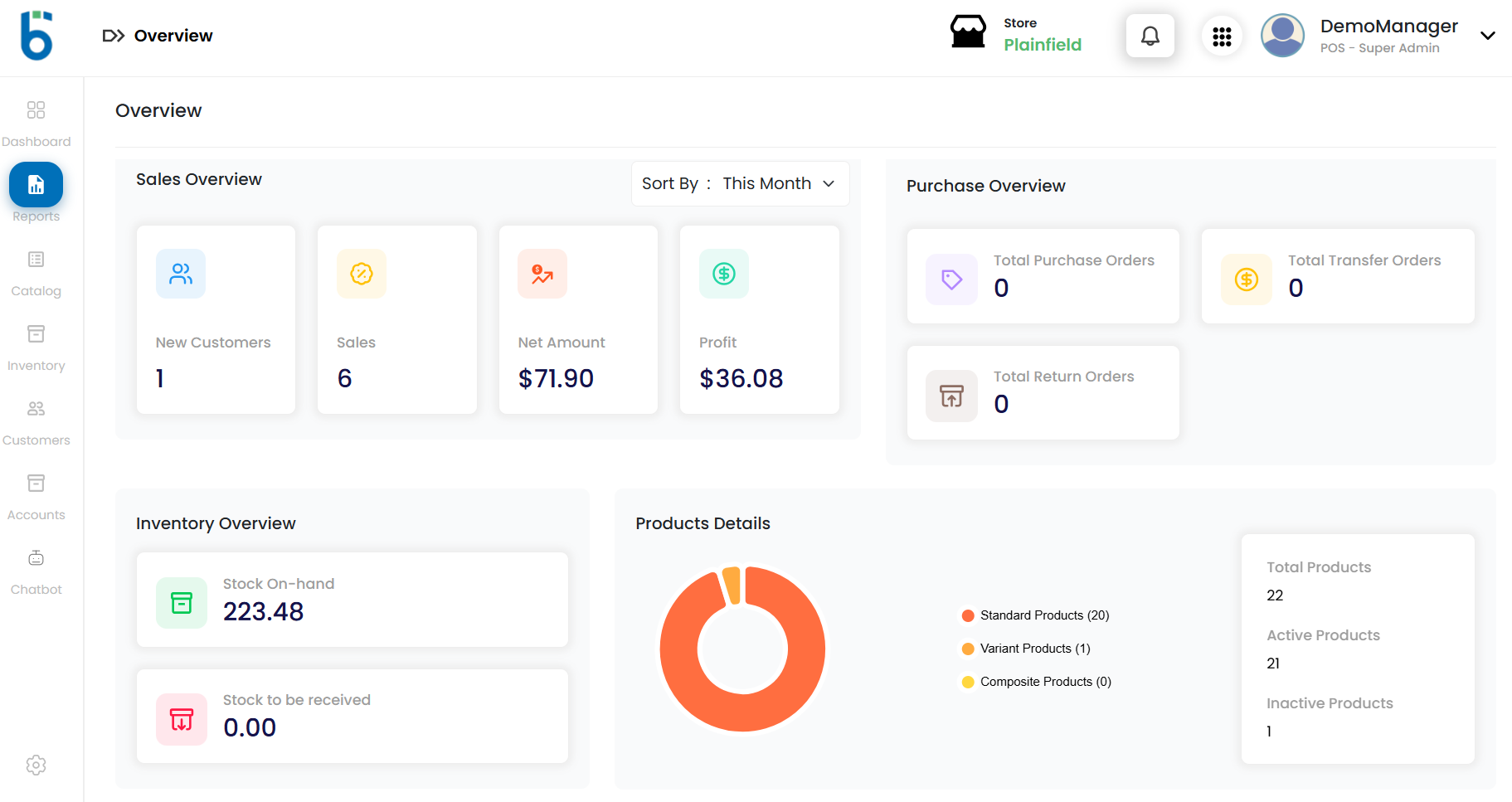This screenshot has width=1512, height=802.
Task: Click the Composite Products legend swatch
Action: 968,682
